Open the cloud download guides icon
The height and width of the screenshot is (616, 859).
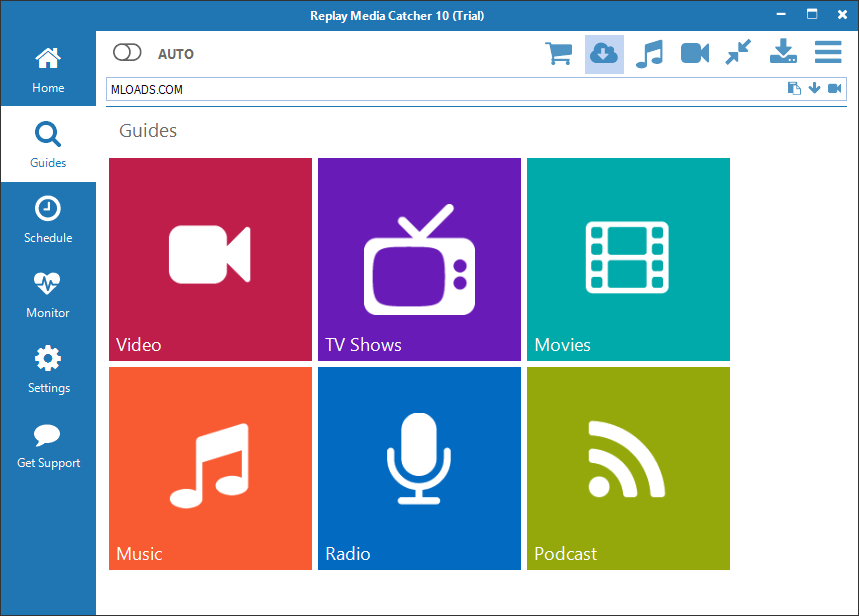(x=604, y=52)
